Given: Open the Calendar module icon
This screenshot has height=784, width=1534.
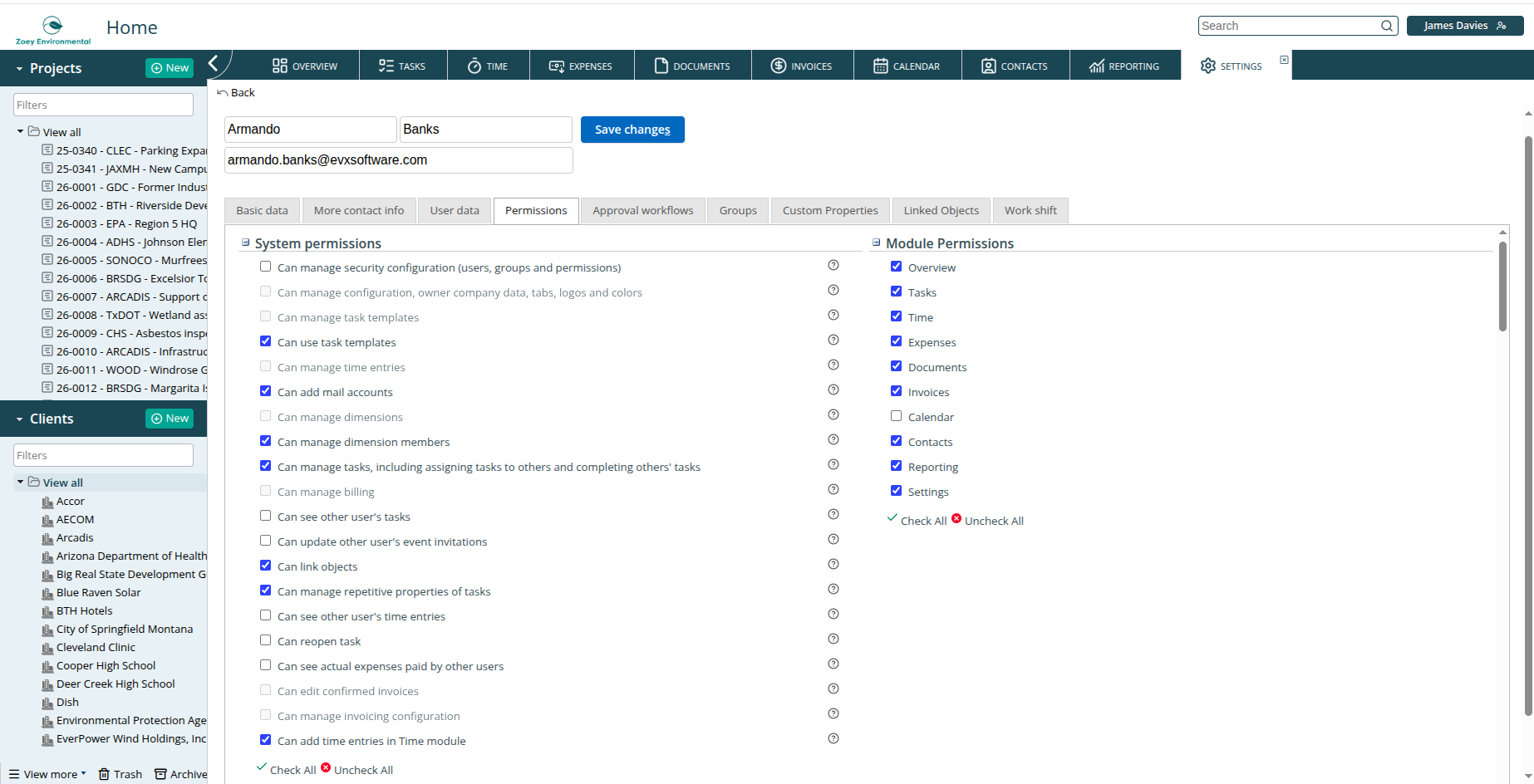Looking at the screenshot, I should coord(881,66).
